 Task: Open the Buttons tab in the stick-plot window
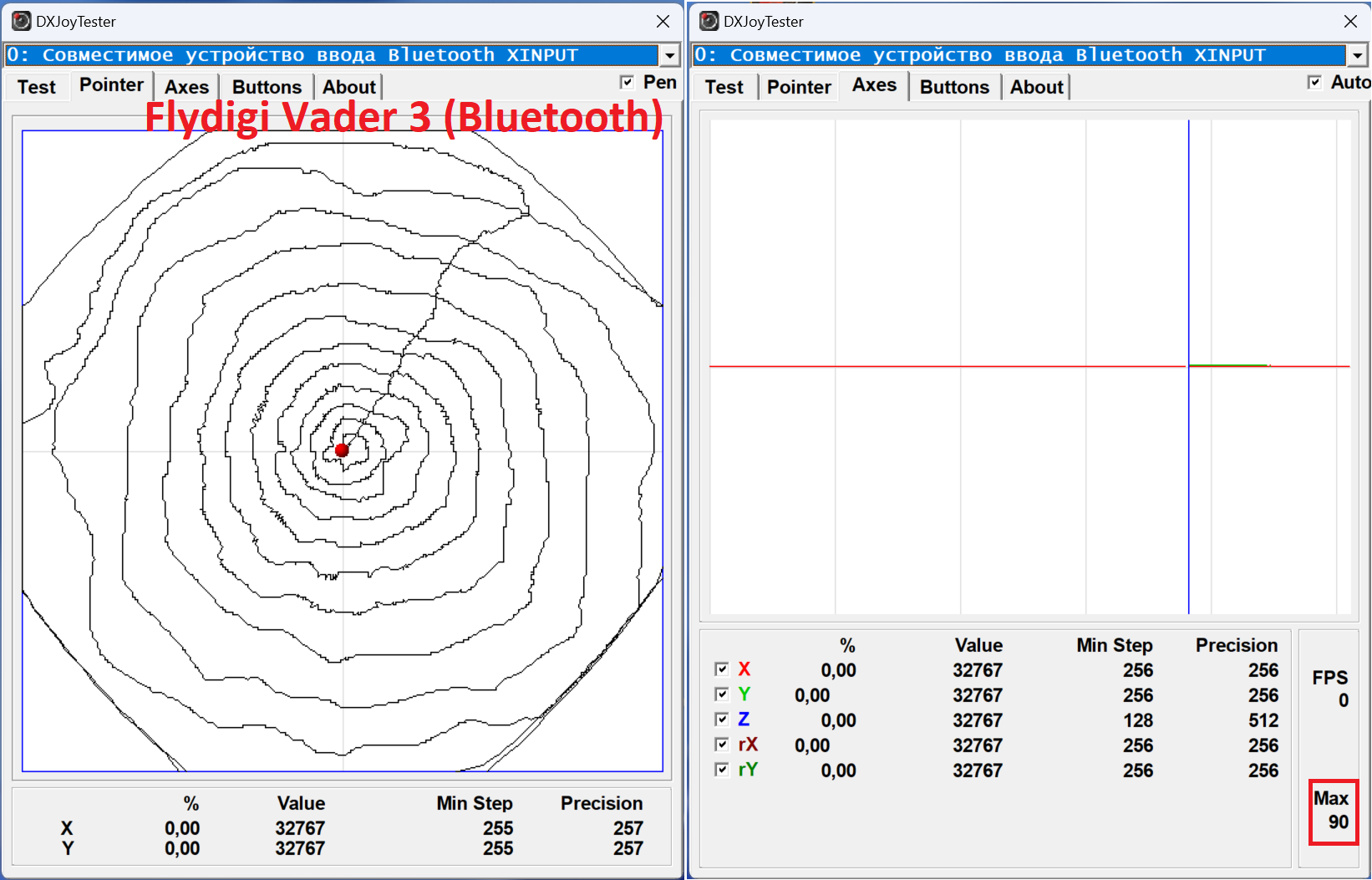click(x=267, y=87)
